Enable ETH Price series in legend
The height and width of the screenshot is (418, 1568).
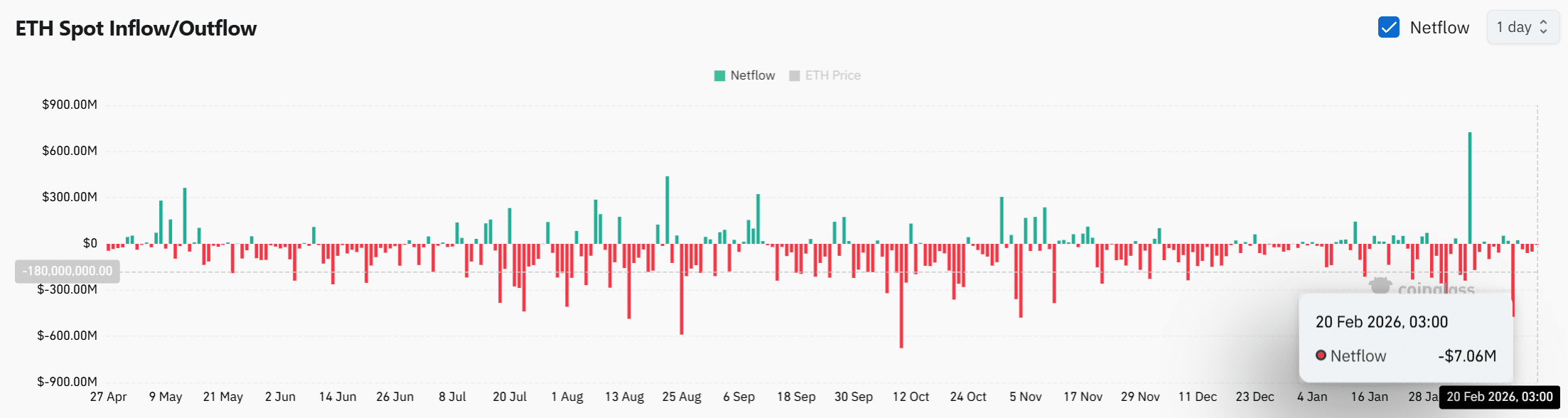(825, 75)
